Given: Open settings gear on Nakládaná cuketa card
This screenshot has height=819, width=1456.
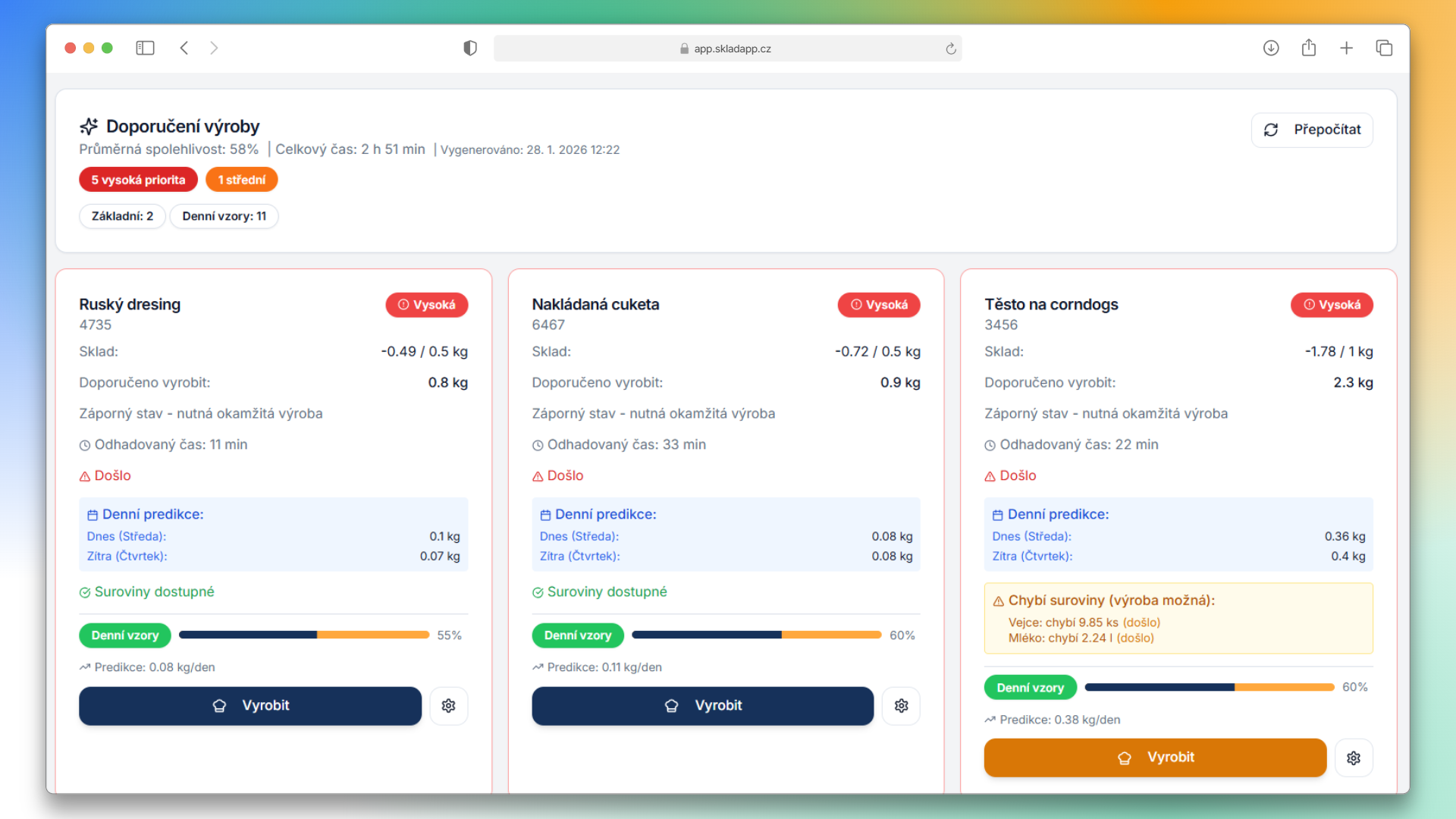Looking at the screenshot, I should click(x=901, y=706).
